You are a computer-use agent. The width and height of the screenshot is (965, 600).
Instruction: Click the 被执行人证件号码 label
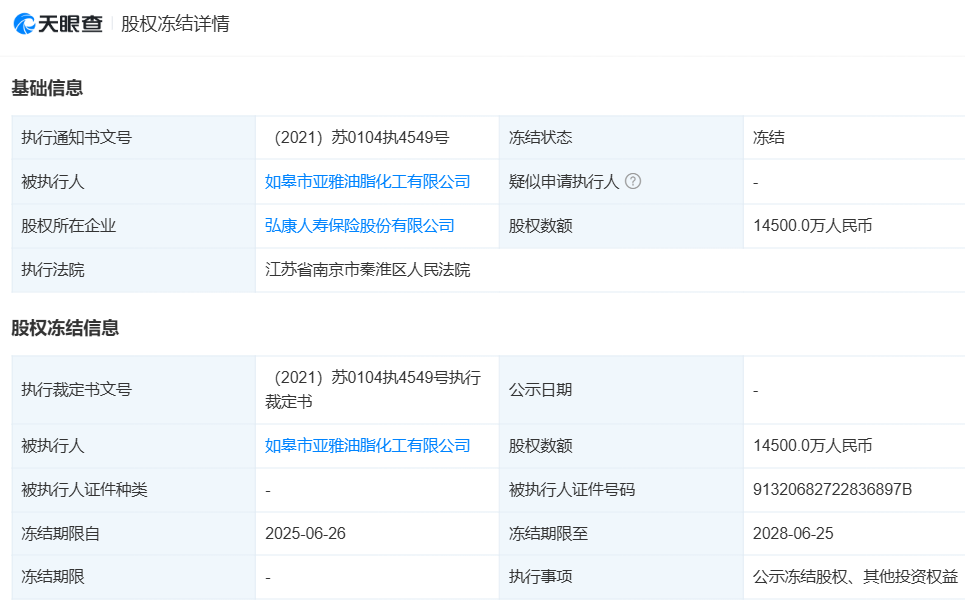[572, 490]
